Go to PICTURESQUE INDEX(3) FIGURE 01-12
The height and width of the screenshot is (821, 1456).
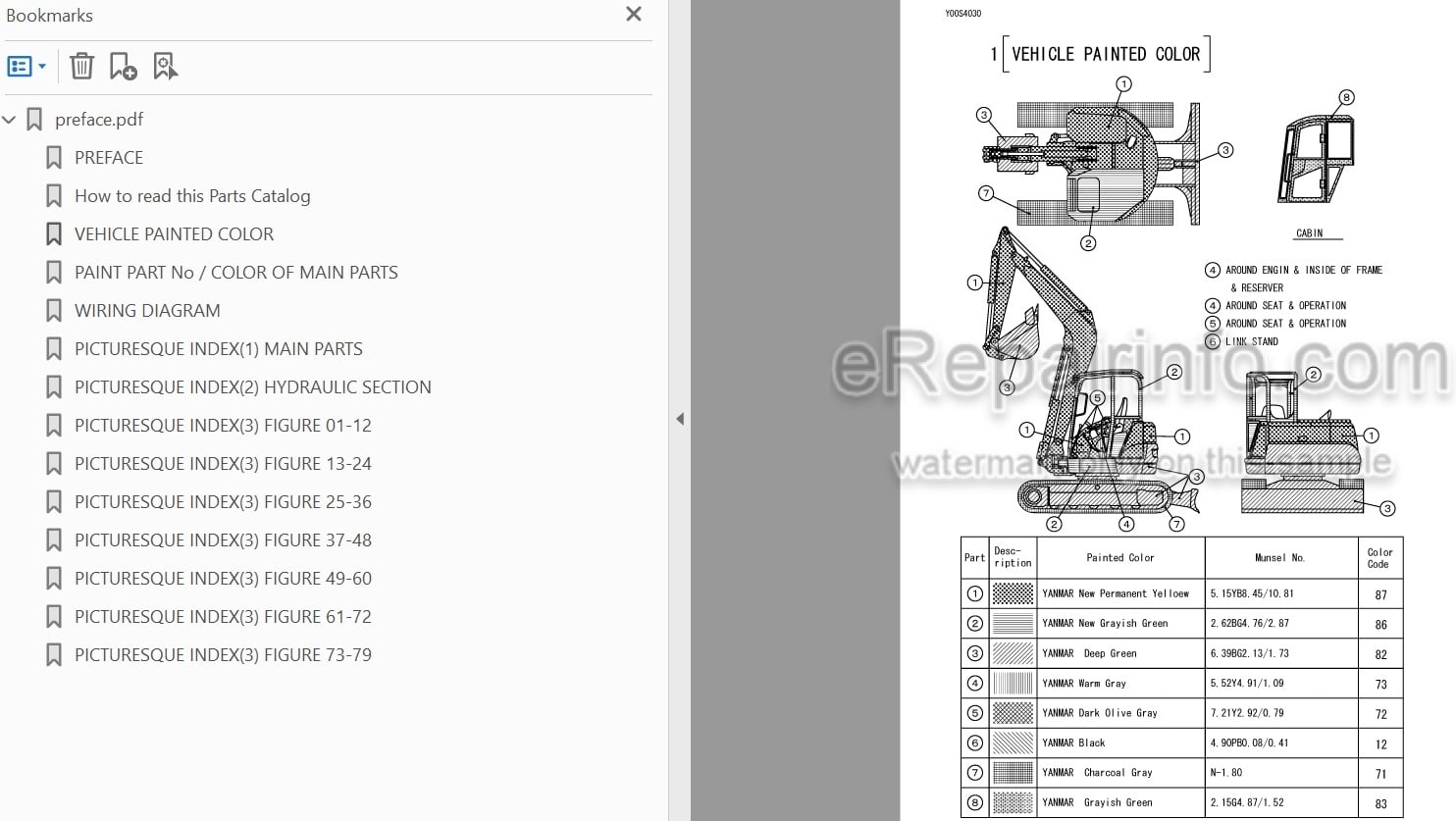pyautogui.click(x=224, y=426)
